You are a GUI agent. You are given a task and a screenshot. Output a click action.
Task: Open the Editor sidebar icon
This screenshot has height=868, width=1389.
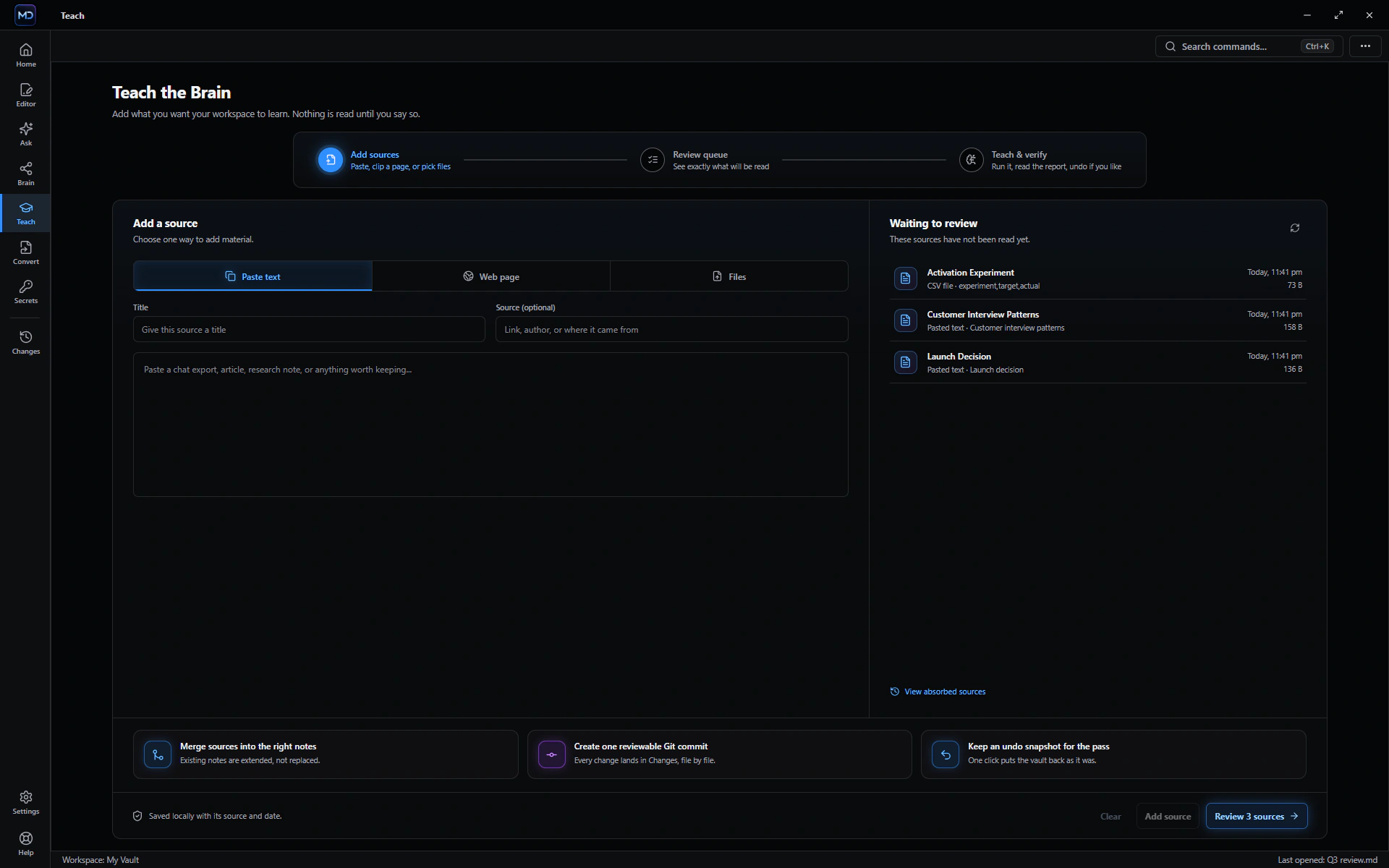point(25,95)
